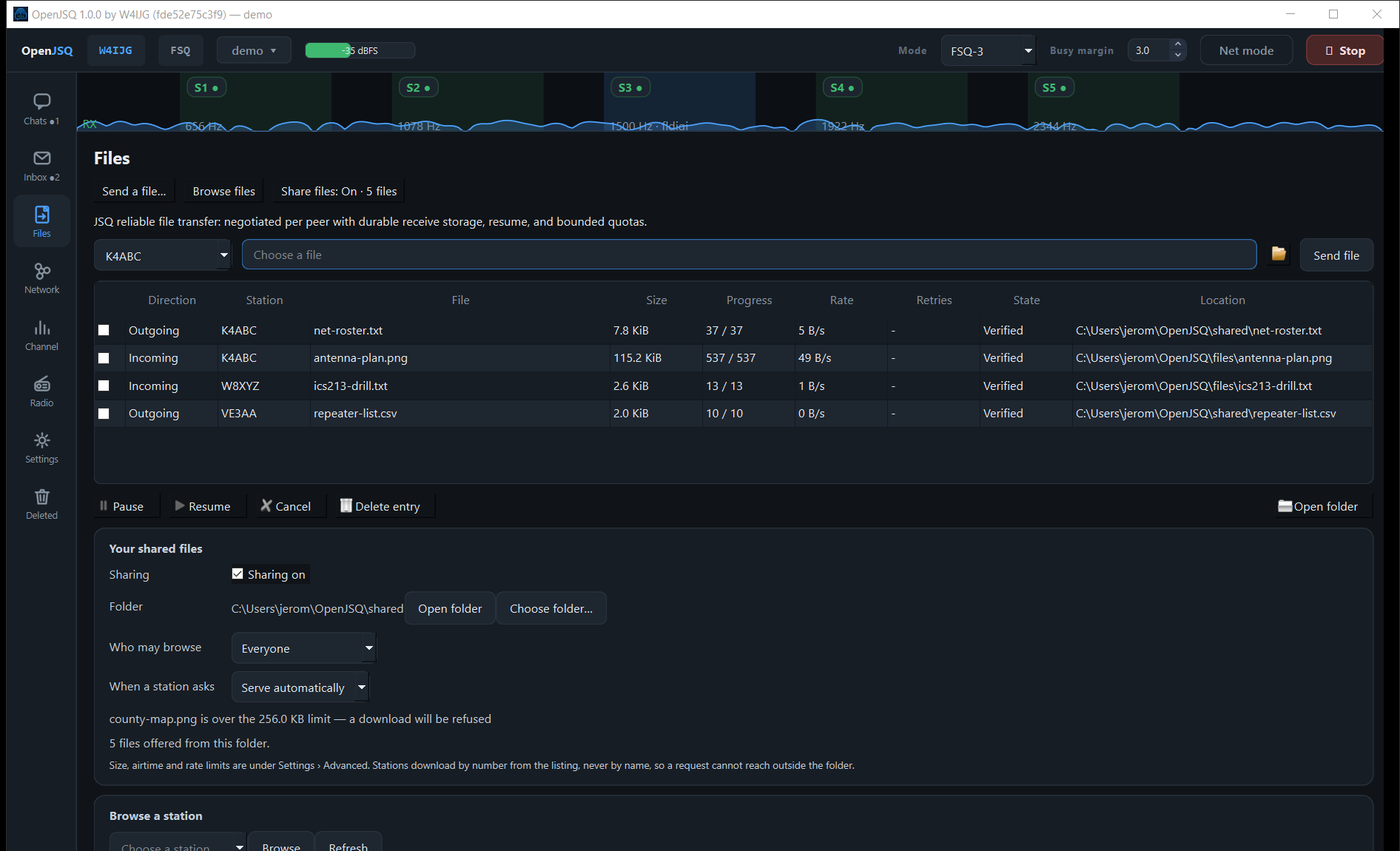Select the S2 channel marker
The width and height of the screenshot is (1400, 851).
coord(418,88)
